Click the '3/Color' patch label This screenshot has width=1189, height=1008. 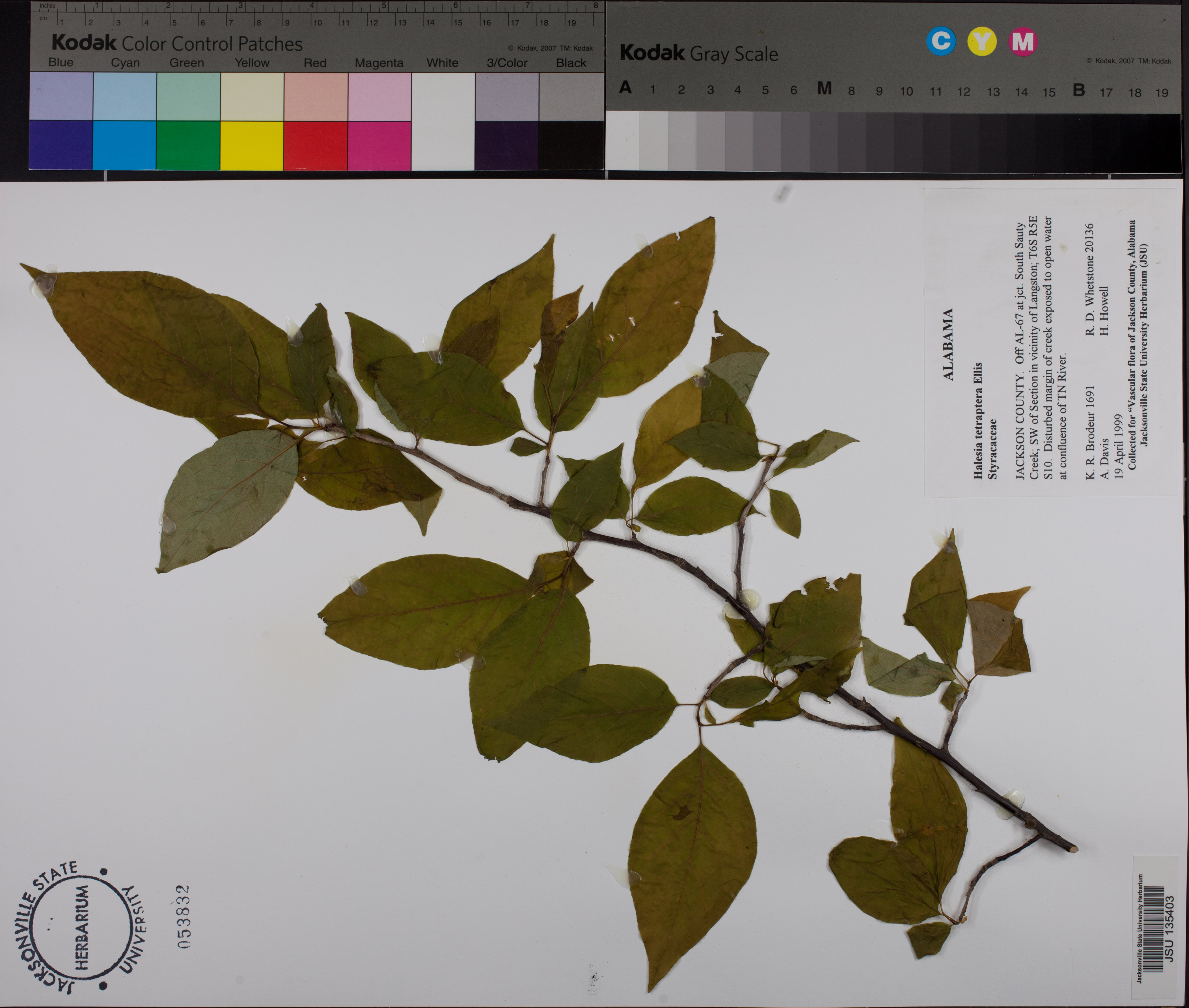pyautogui.click(x=507, y=63)
